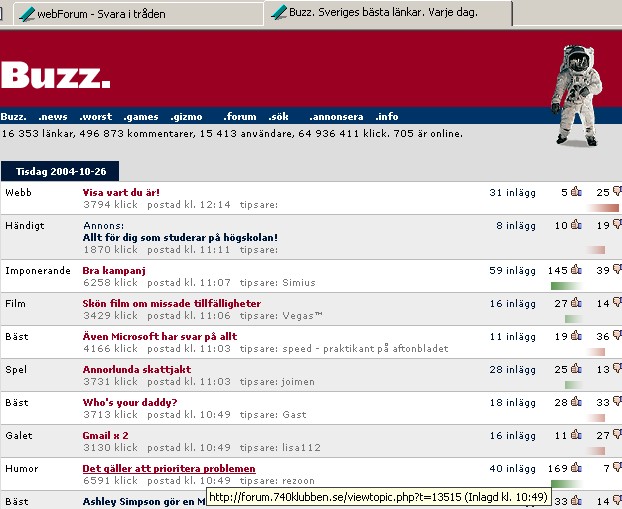
Task: Click thumbs-down icon for 'Det gäller att prioritera'
Action: [x=617, y=468]
